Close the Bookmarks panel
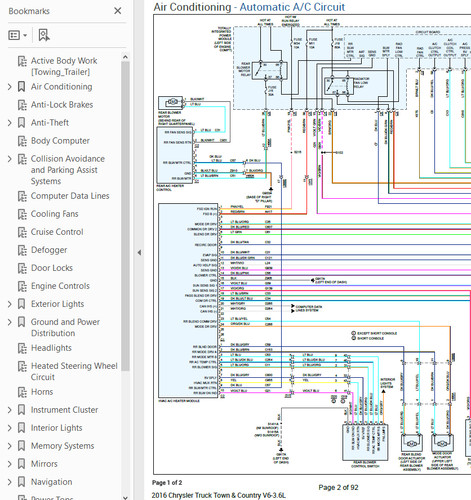 (x=117, y=11)
